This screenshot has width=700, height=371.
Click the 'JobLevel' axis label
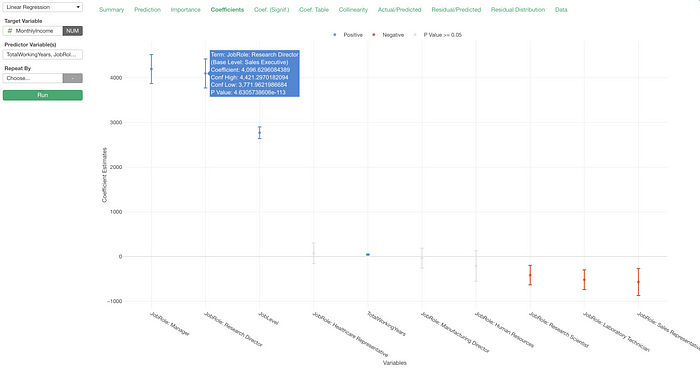tap(268, 318)
